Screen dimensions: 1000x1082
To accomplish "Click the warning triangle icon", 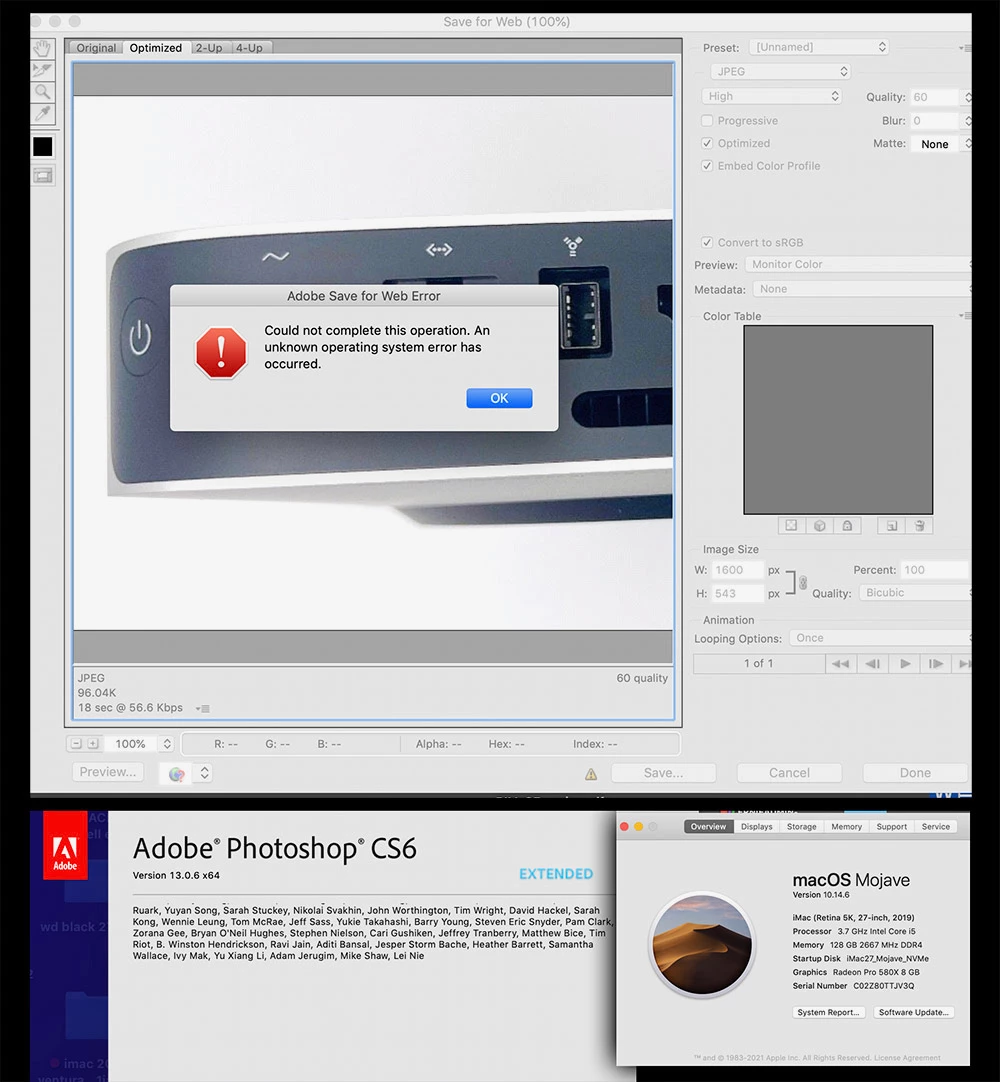I will pyautogui.click(x=591, y=774).
